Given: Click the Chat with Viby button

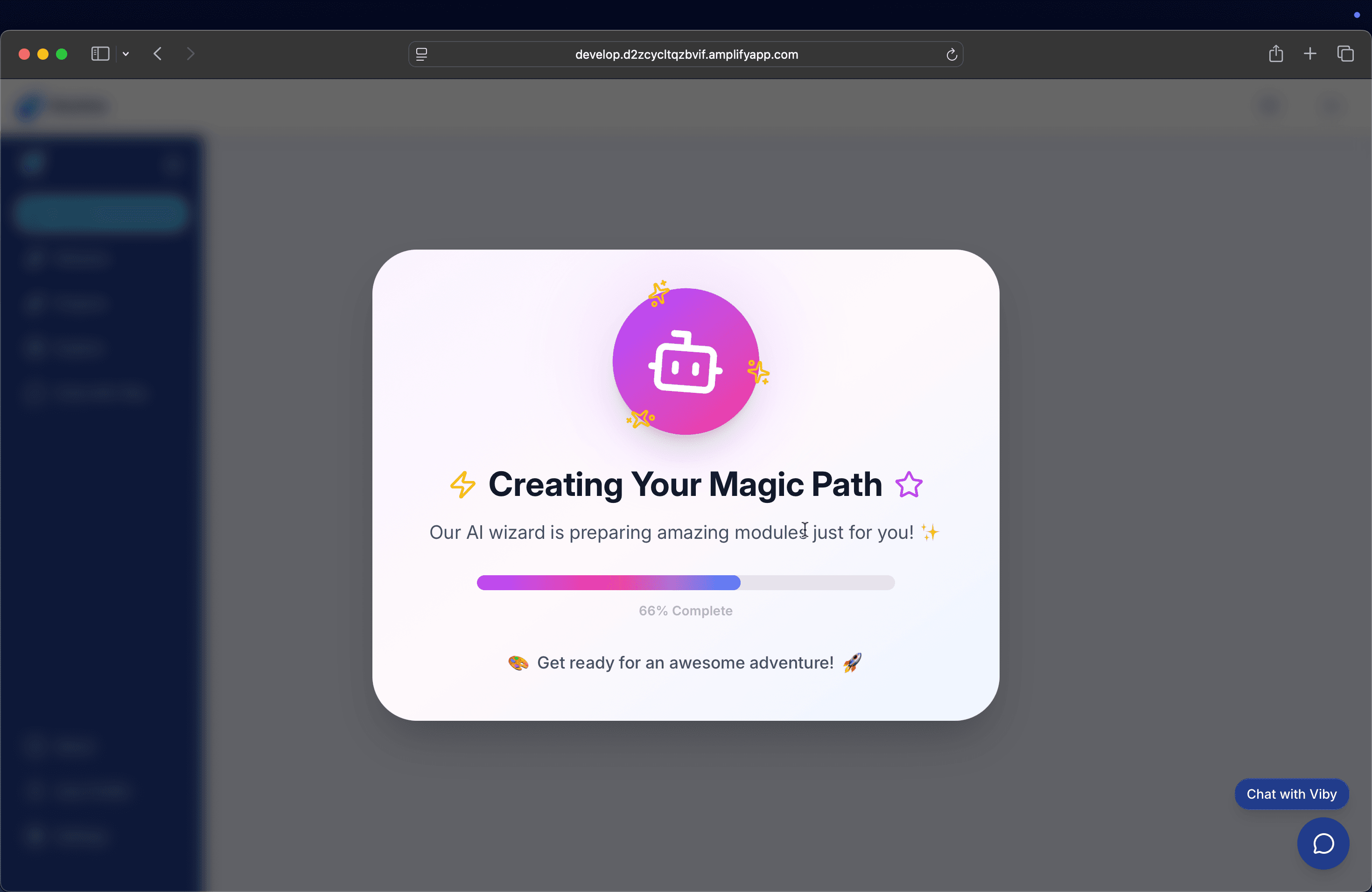Looking at the screenshot, I should [x=1291, y=794].
